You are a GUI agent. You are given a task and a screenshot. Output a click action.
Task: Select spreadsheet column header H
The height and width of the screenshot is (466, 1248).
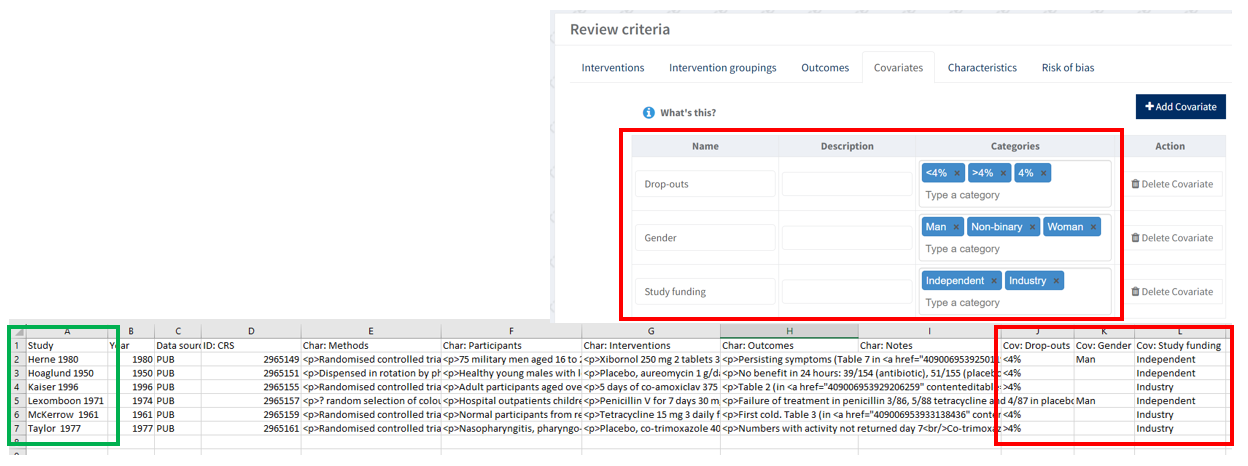tap(788, 332)
